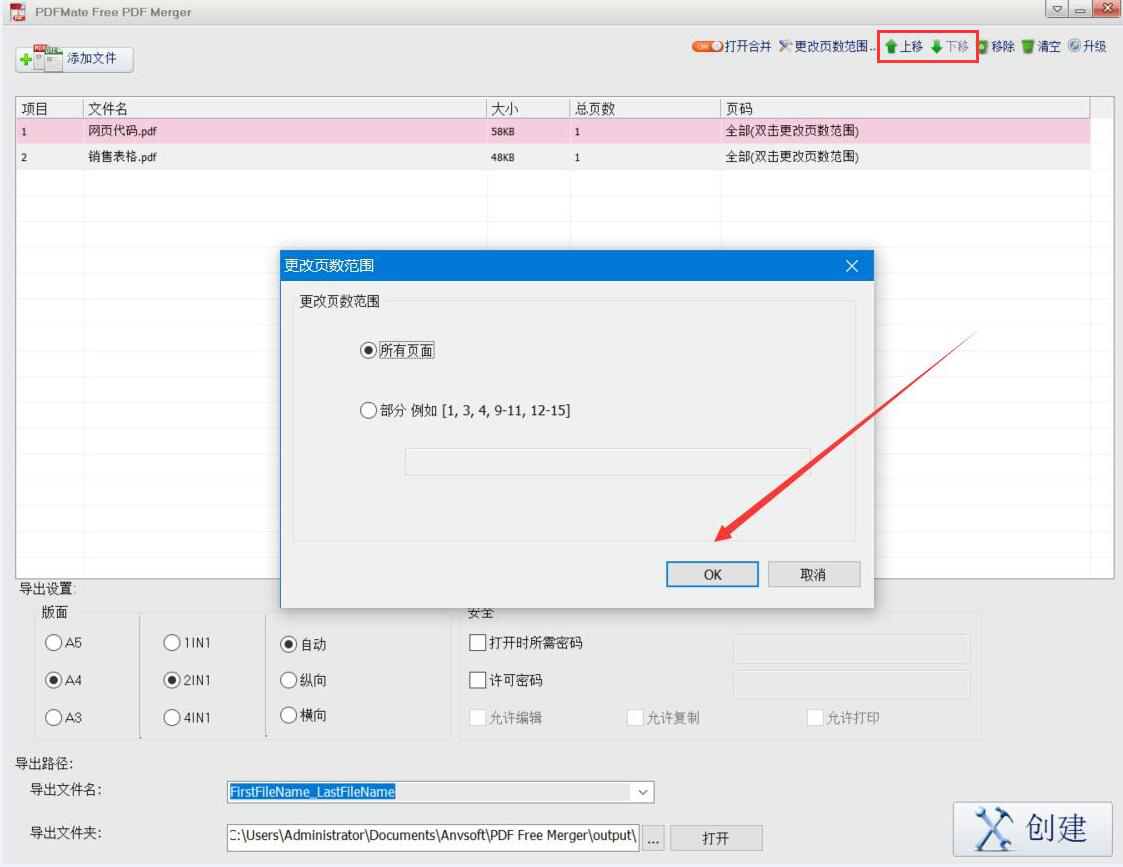Click the Add File (添加文件) button
The width and height of the screenshot is (1123, 867).
click(74, 59)
